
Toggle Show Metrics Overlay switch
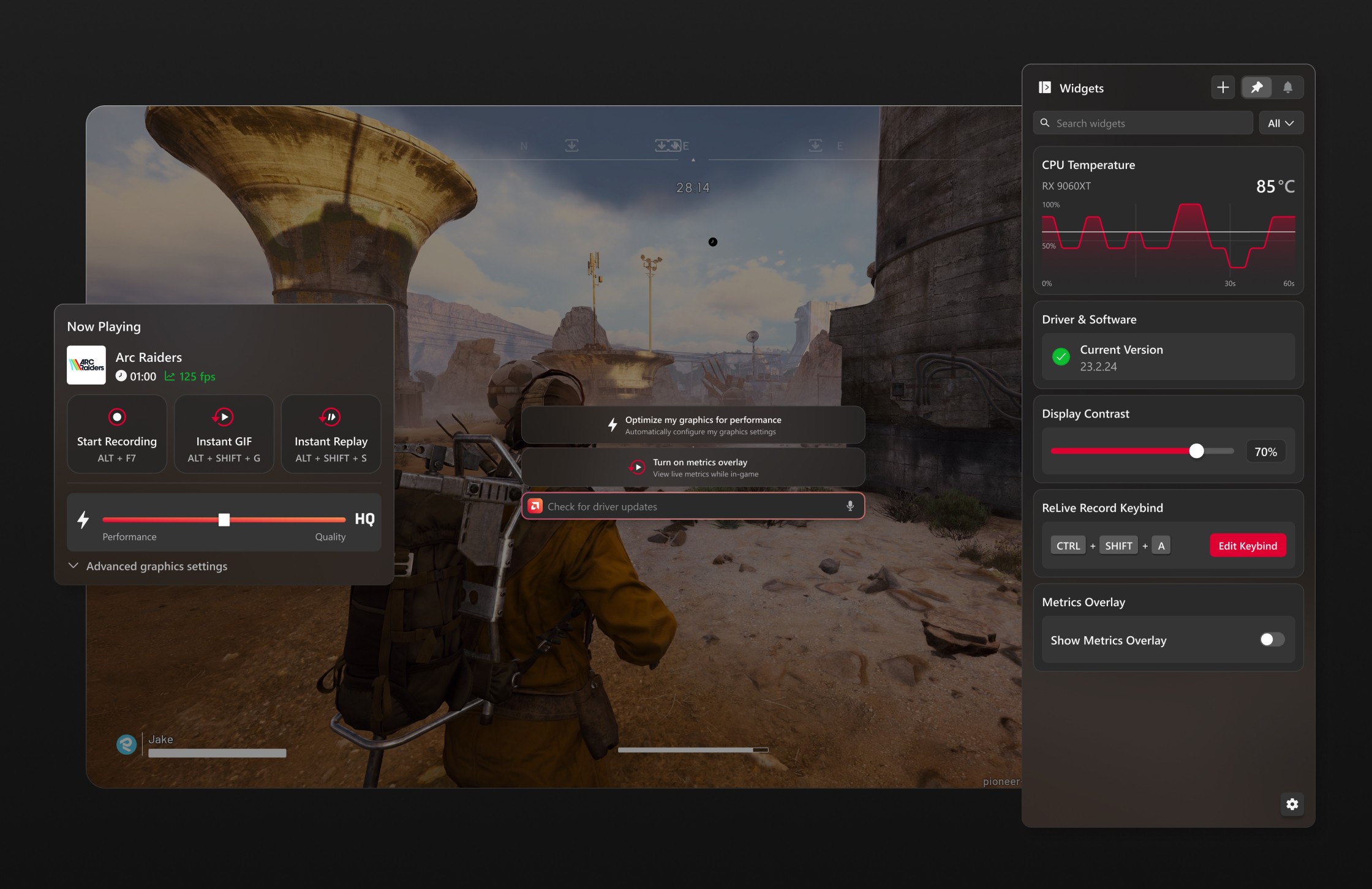coord(1272,640)
